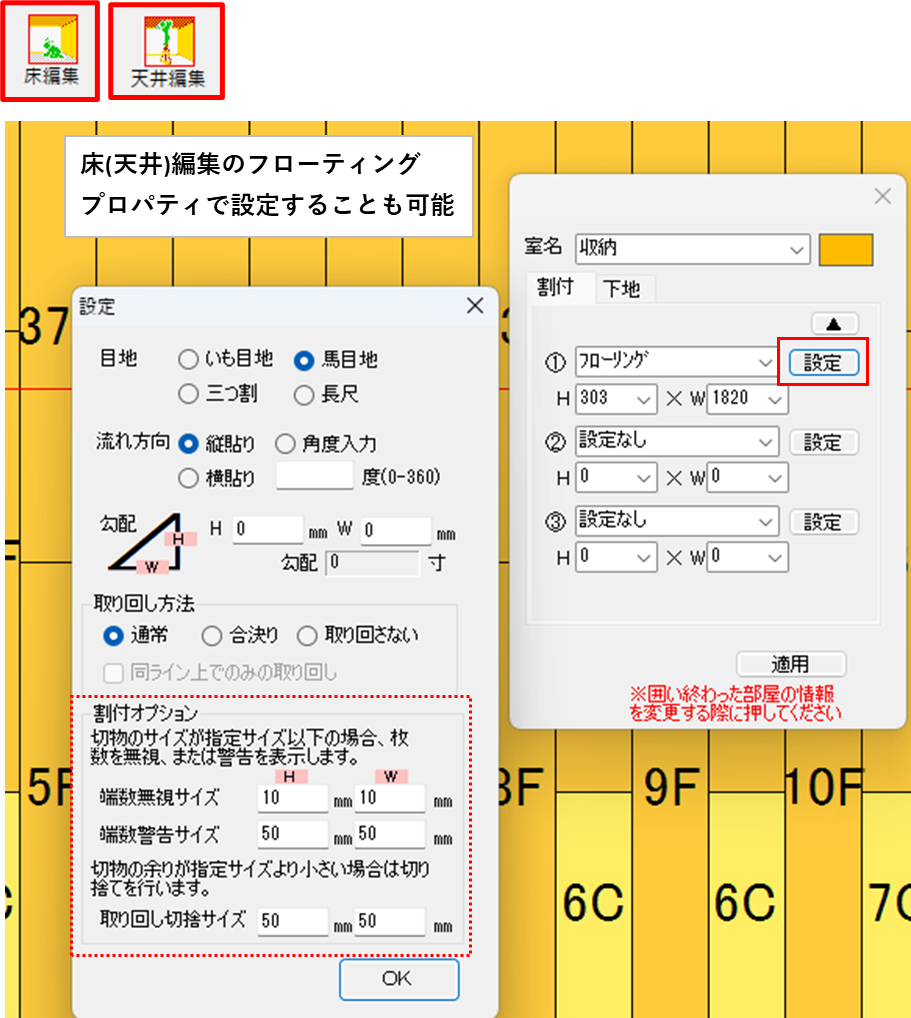911x1018 pixels.
Task: Close the floating property panel
Action: (882, 196)
